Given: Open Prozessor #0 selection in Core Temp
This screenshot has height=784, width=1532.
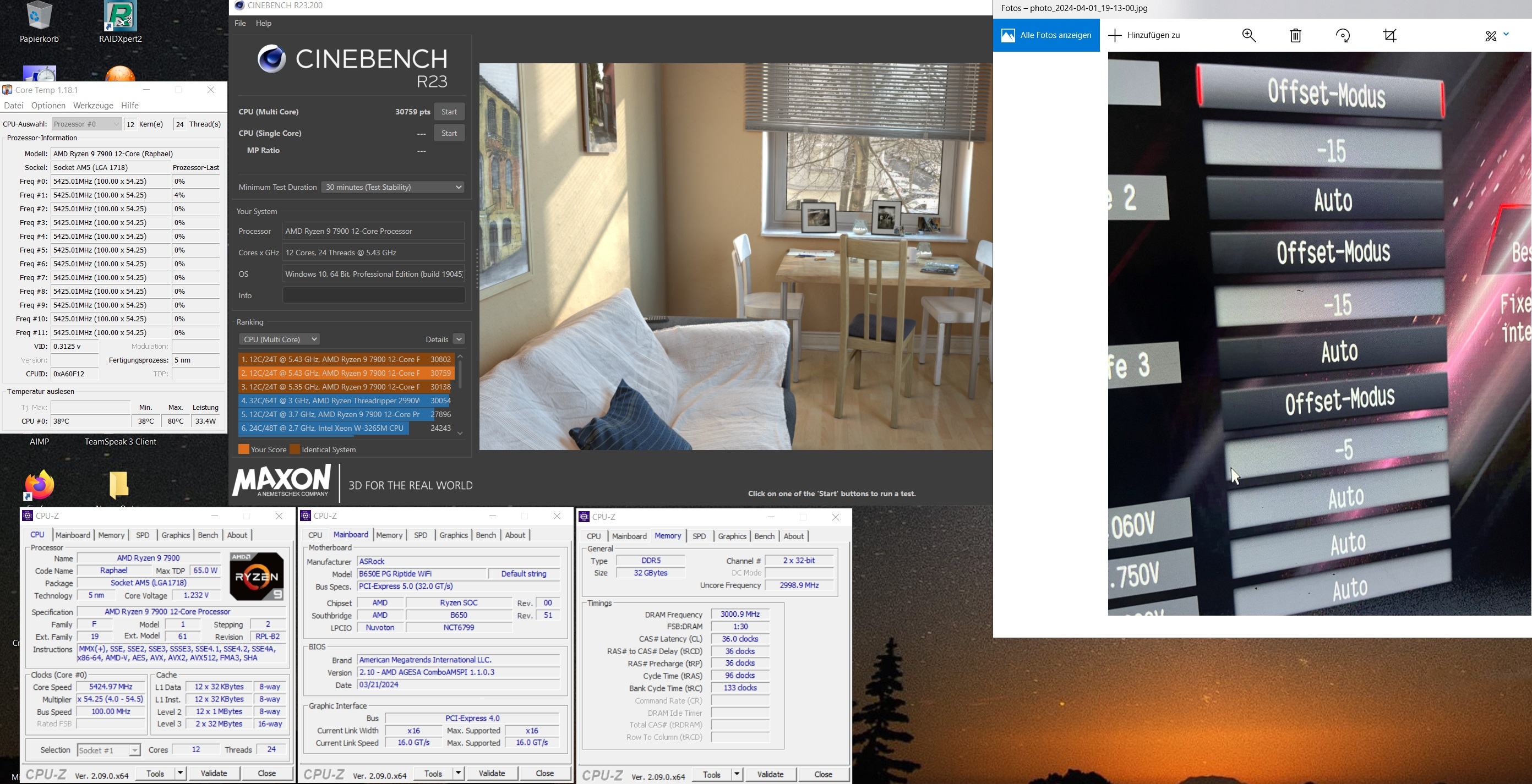Looking at the screenshot, I should pyautogui.click(x=87, y=124).
